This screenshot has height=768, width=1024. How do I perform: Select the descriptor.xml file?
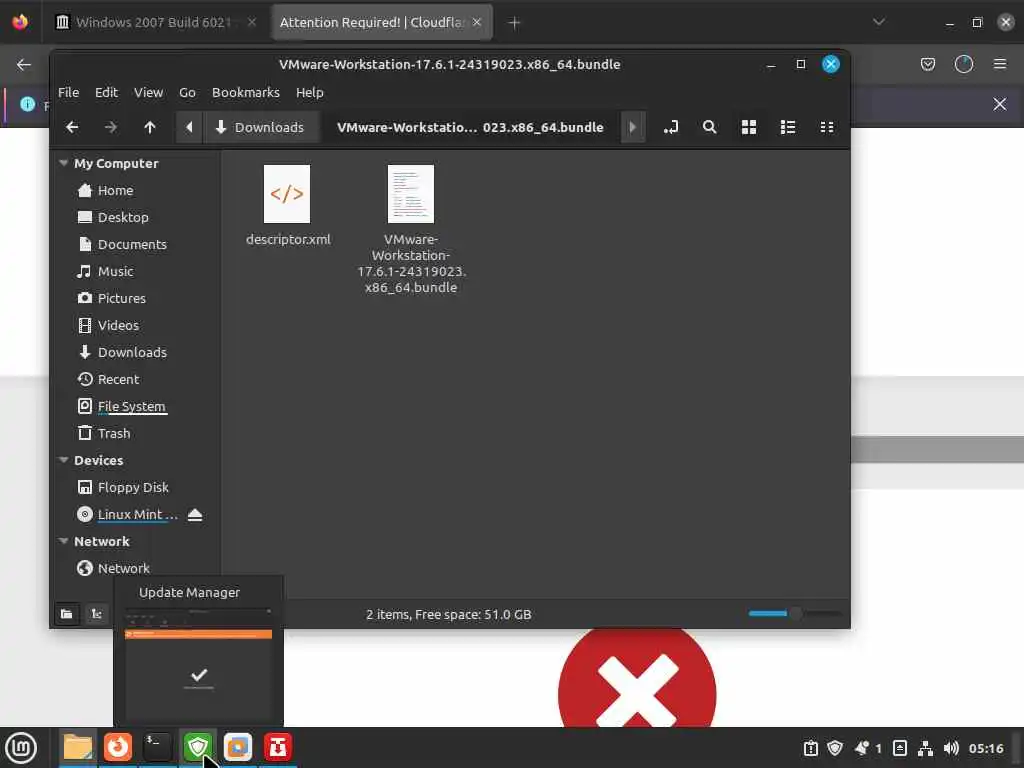[287, 206]
